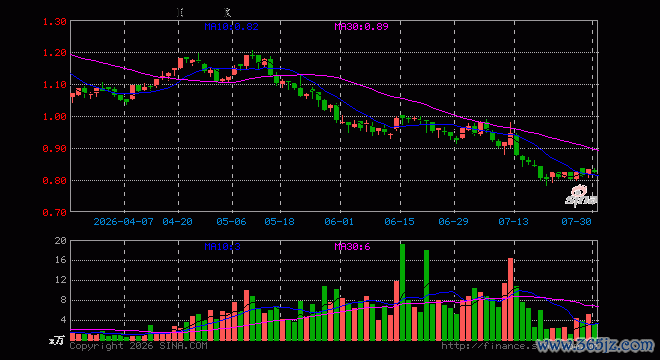Click the 06-29 date label

[453, 221]
